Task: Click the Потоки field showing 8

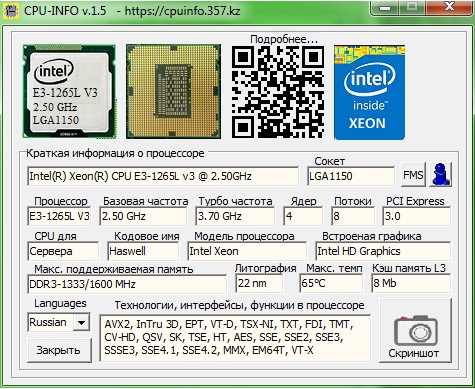Action: tap(353, 216)
